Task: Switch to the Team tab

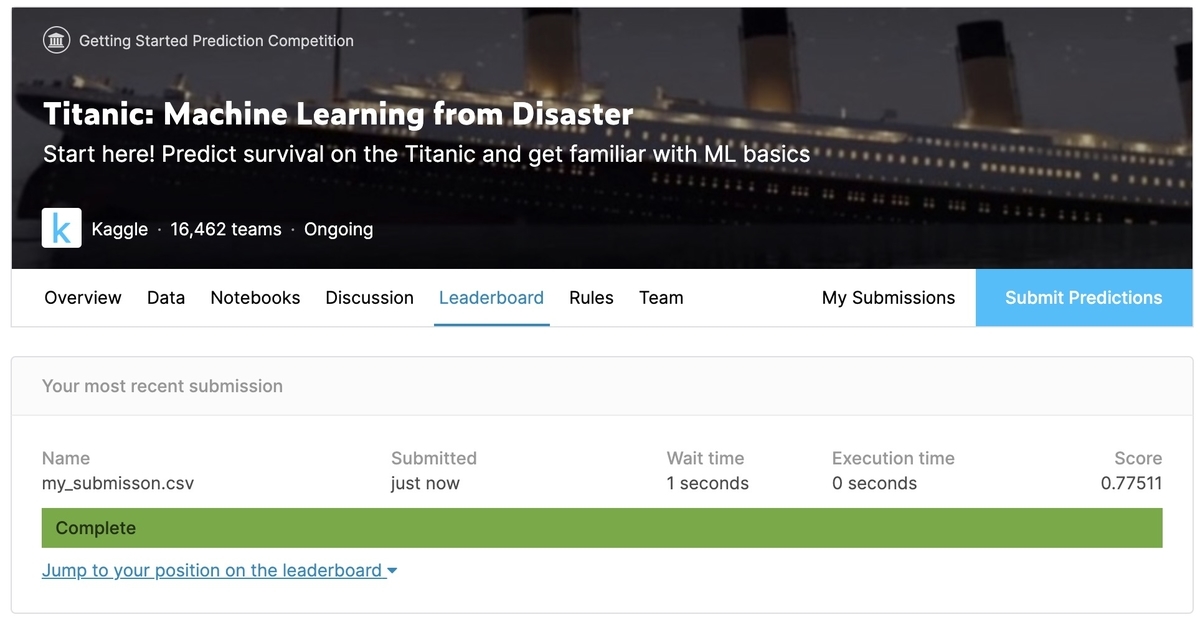Action: pyautogui.click(x=661, y=297)
